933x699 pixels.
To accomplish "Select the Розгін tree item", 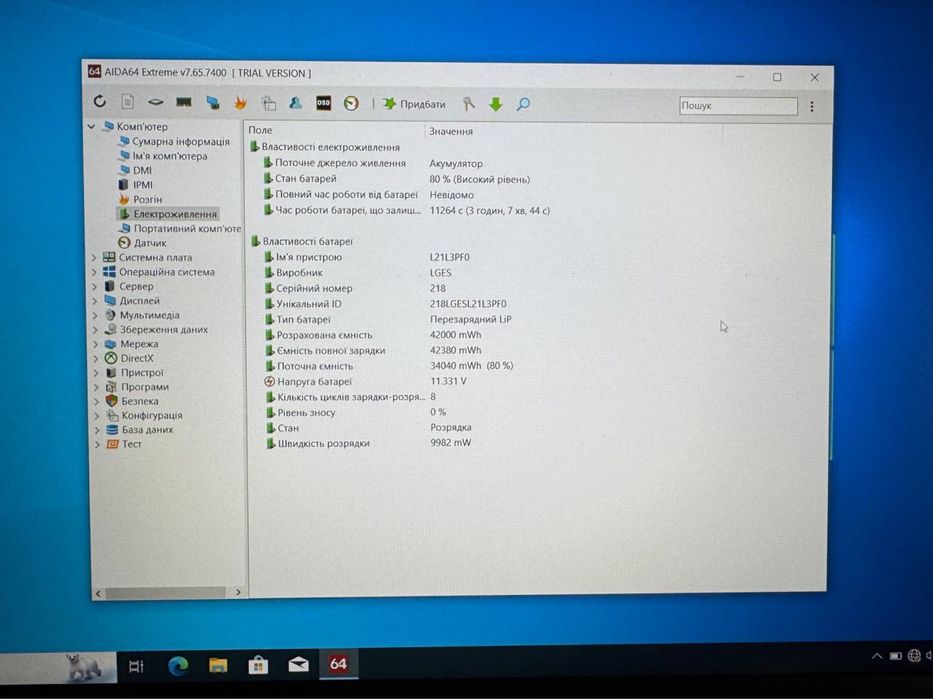I will pyautogui.click(x=140, y=199).
